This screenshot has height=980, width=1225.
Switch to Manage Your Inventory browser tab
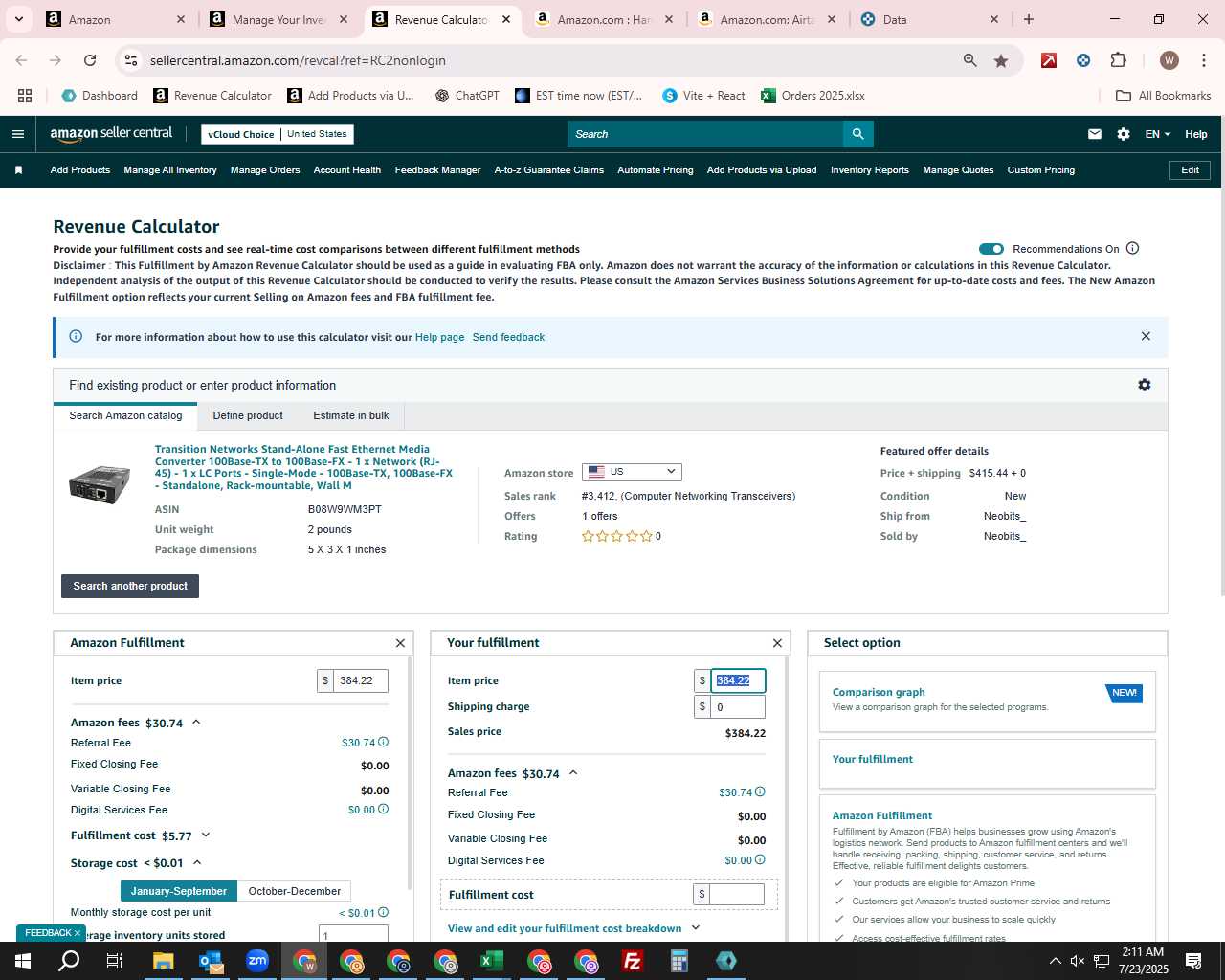click(279, 19)
